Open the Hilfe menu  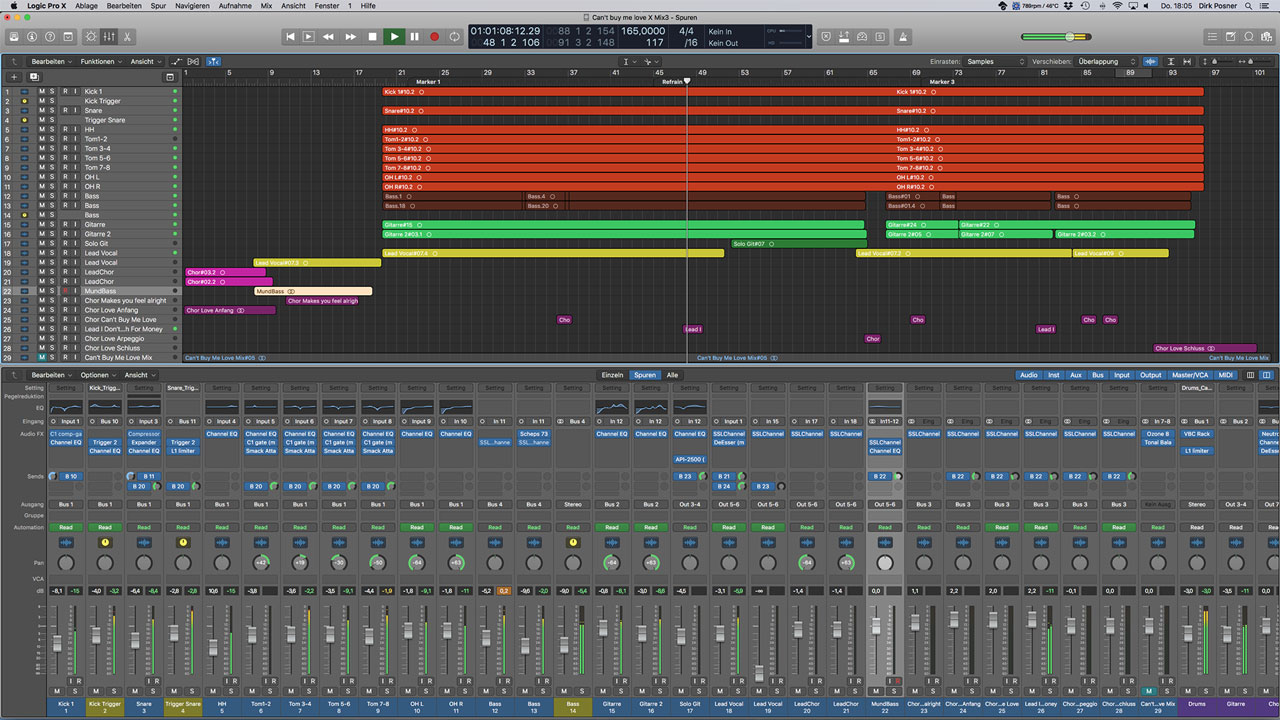[x=369, y=5]
